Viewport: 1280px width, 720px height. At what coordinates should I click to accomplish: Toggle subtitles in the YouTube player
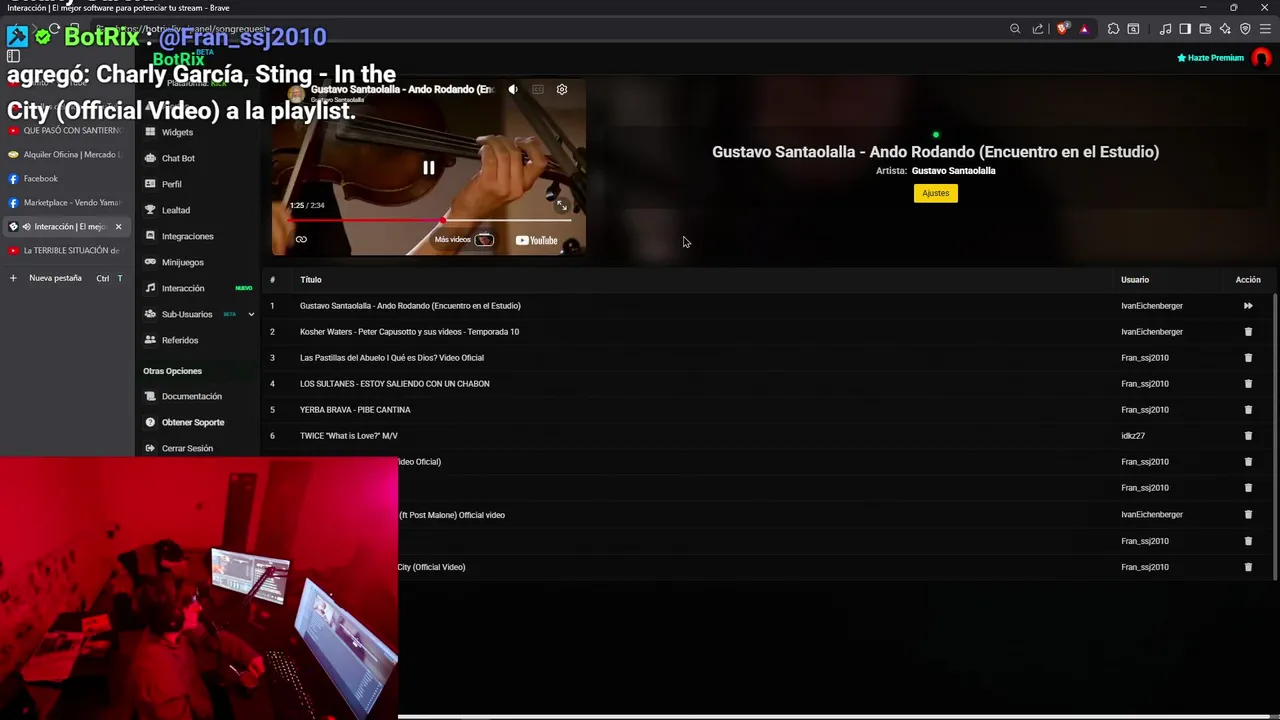pyautogui.click(x=537, y=89)
